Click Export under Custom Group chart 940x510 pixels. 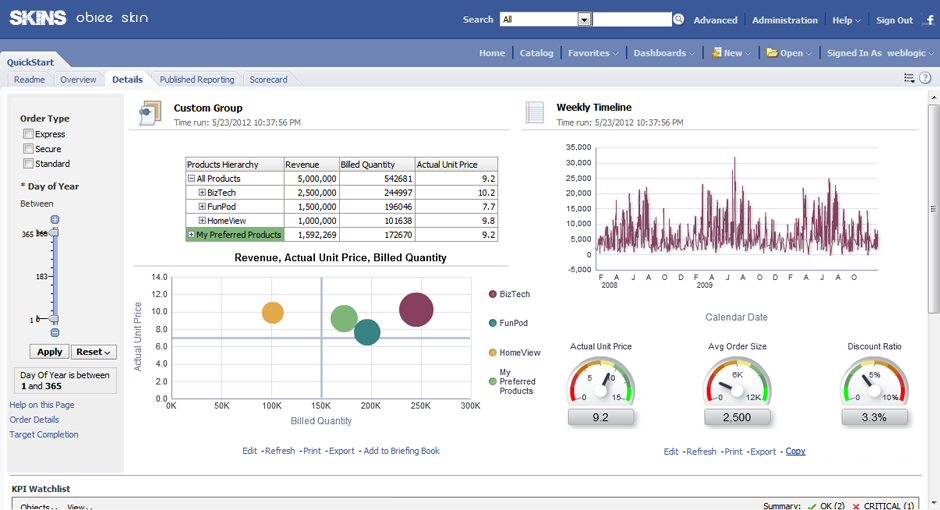point(342,451)
